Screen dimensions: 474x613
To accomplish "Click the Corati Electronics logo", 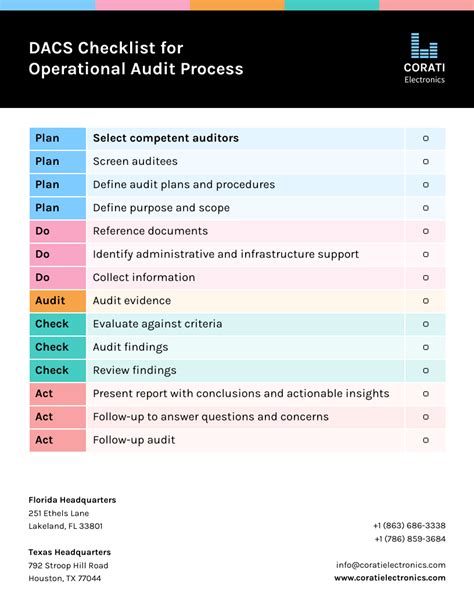I will (424, 58).
